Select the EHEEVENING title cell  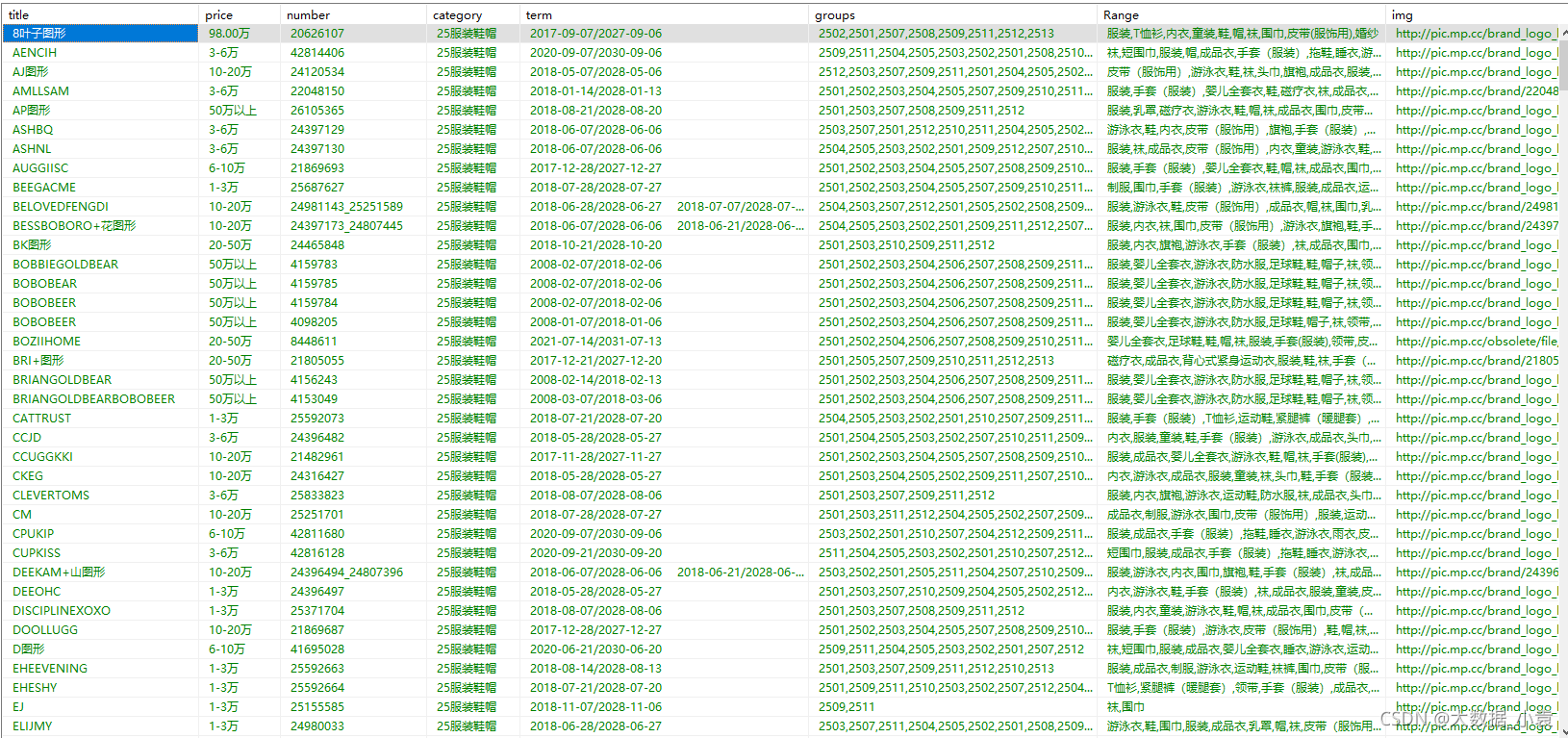click(100, 669)
